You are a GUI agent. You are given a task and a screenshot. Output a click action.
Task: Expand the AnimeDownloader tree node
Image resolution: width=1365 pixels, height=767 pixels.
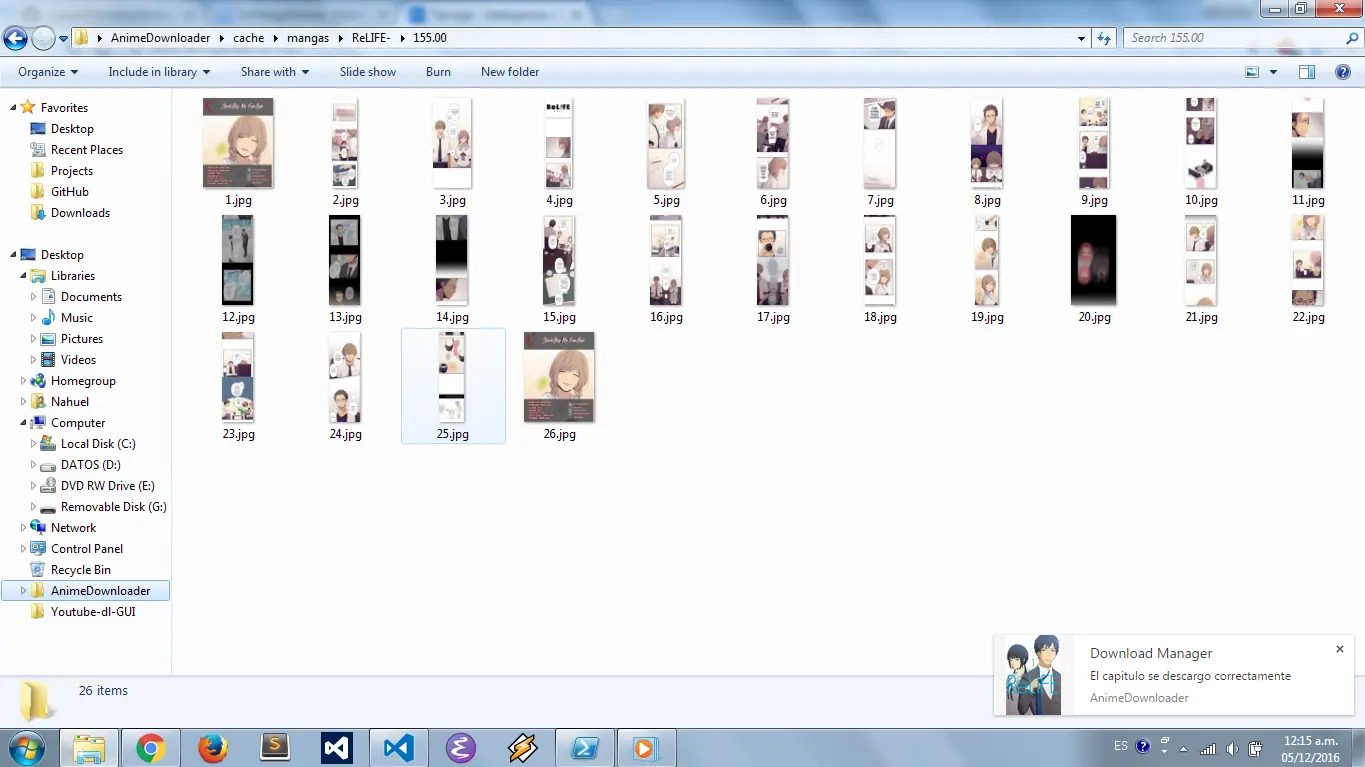point(24,591)
